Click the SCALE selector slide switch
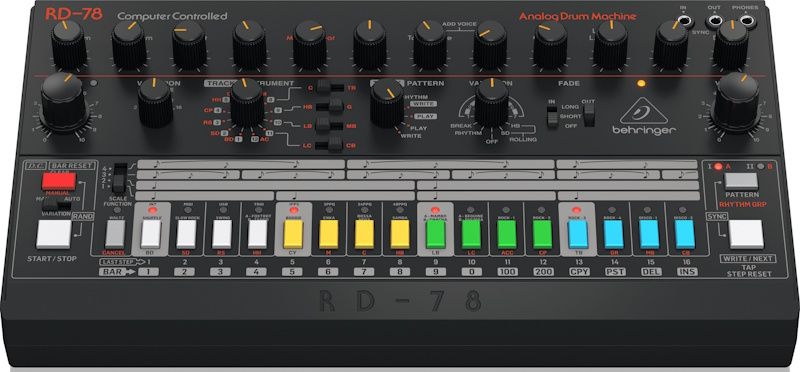Image resolution: width=800 pixels, height=372 pixels. click(119, 178)
